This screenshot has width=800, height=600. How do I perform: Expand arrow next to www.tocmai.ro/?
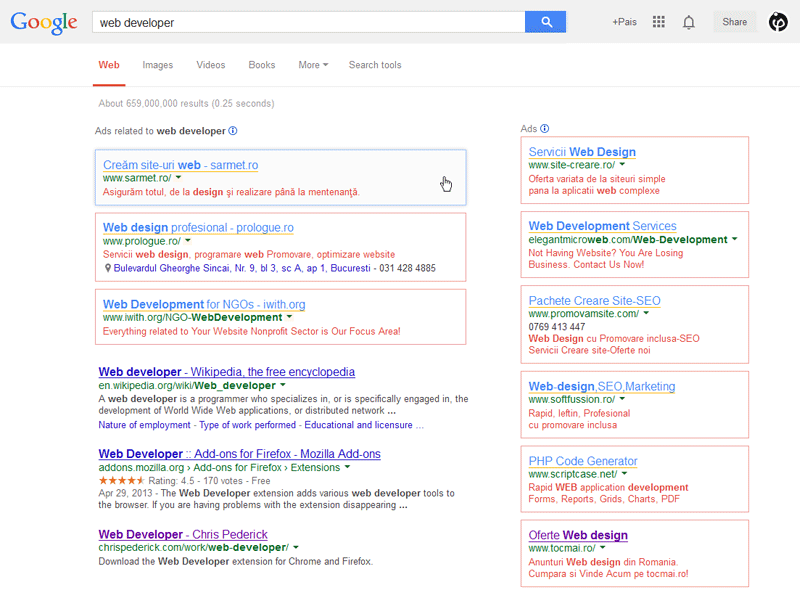pyautogui.click(x=603, y=547)
